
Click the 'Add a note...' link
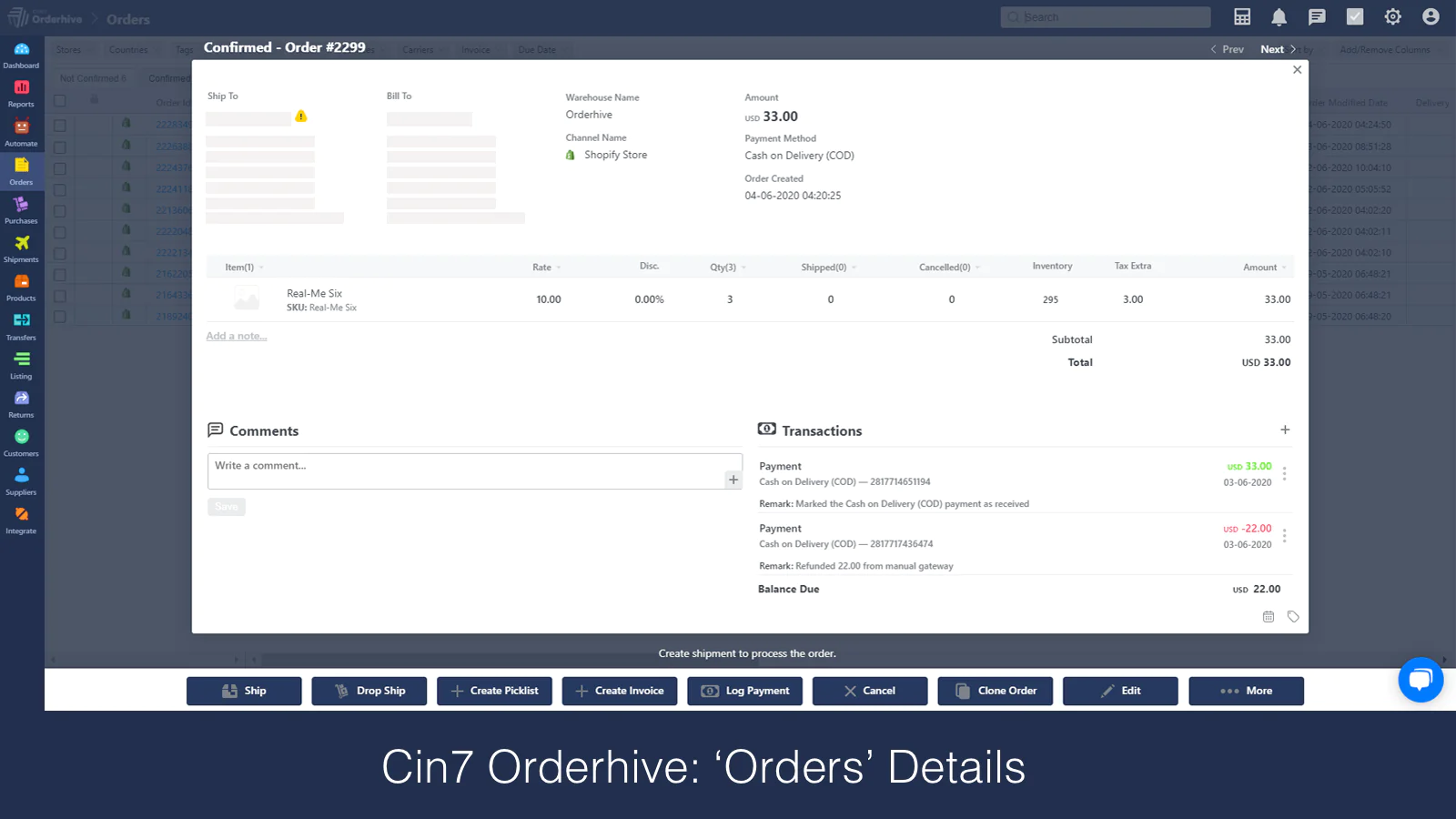coord(237,336)
